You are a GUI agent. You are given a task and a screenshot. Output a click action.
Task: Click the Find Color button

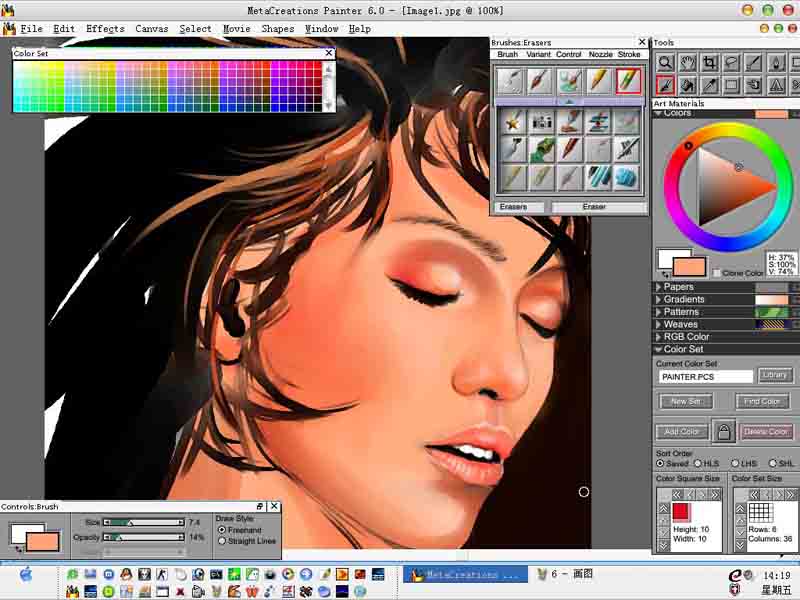point(762,402)
